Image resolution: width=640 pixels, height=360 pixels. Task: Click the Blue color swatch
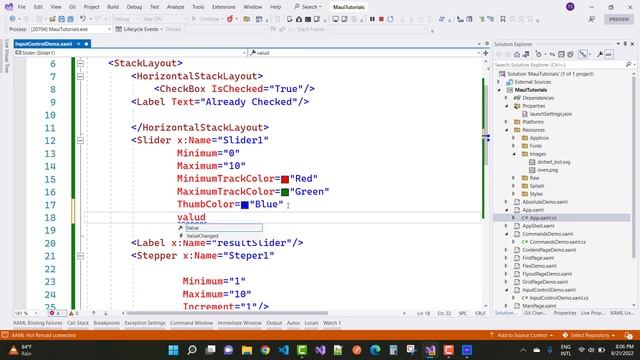click(x=245, y=205)
